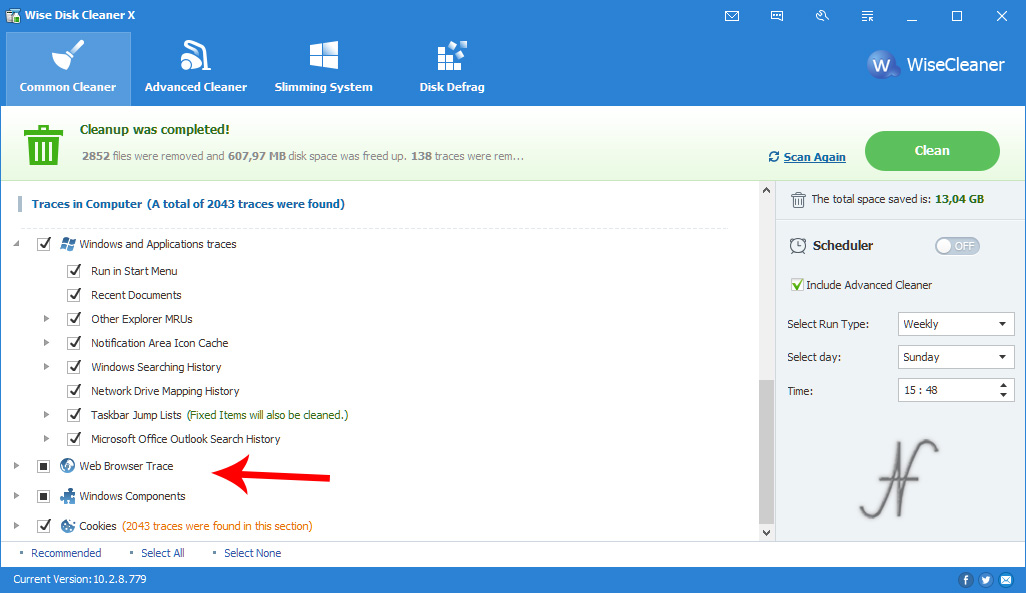
Task: Click the Scheduler clock icon
Action: pos(798,245)
